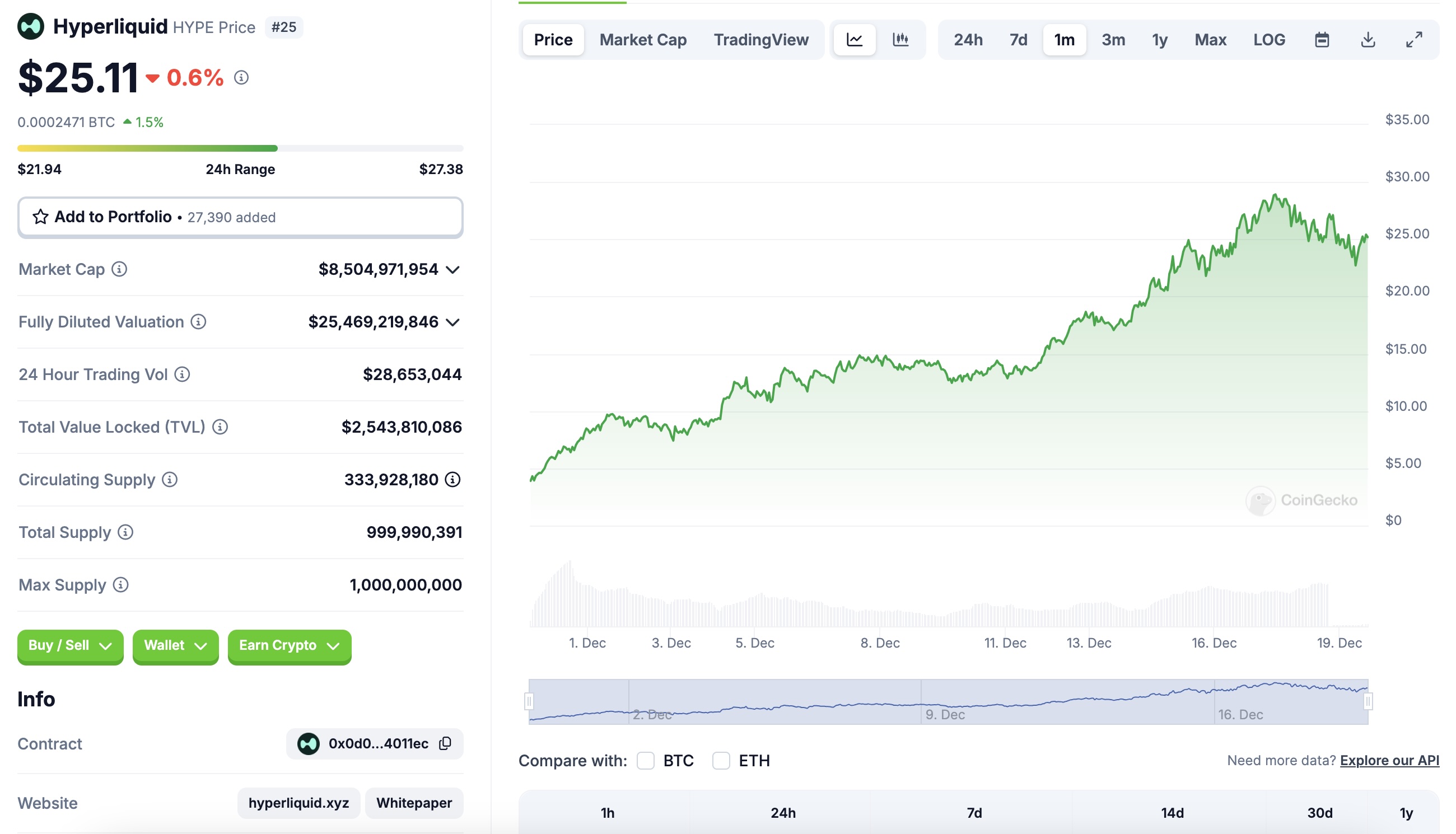Click the star icon in Add to Portfolio
1456x834 pixels.
(40, 217)
